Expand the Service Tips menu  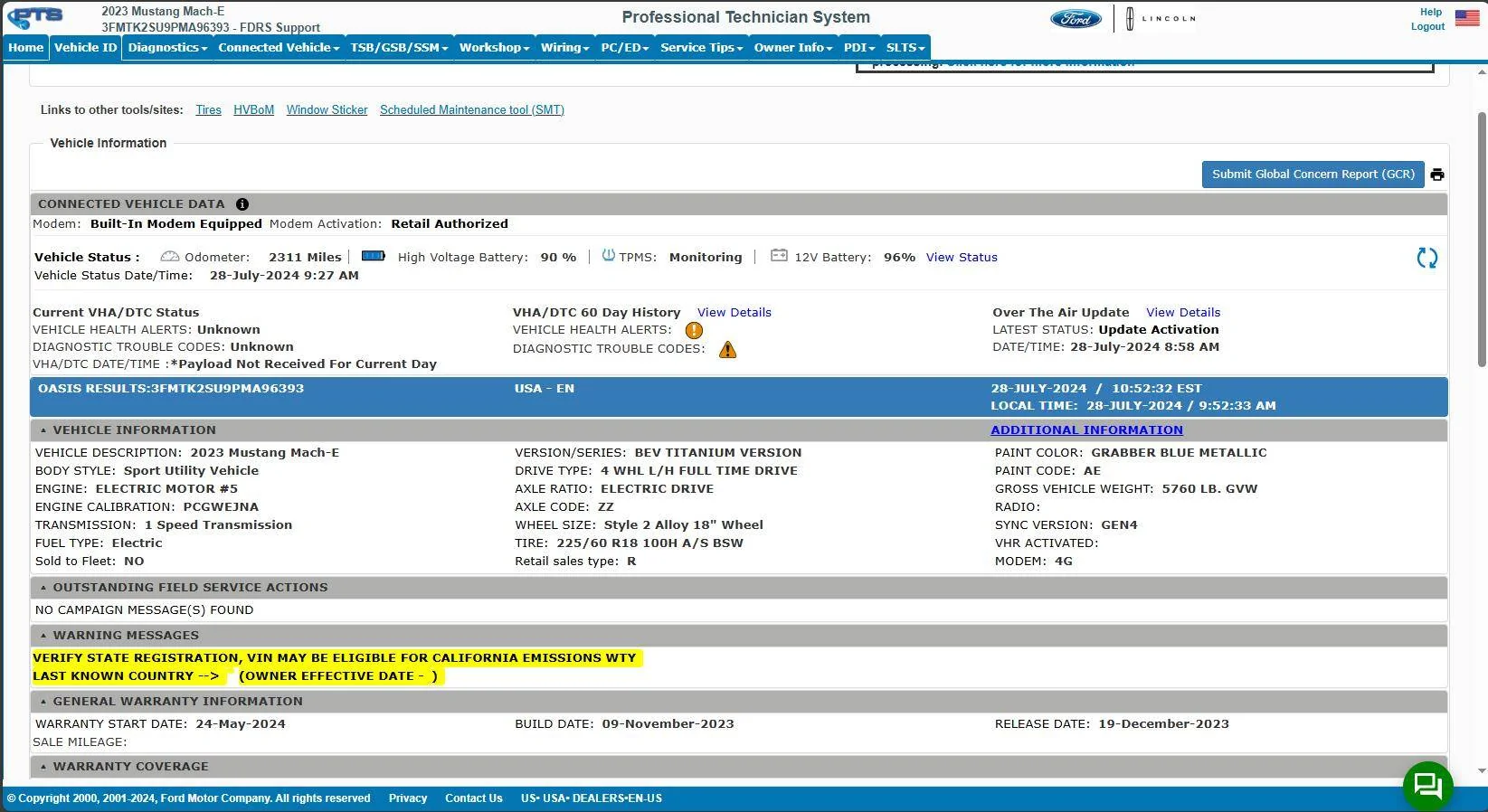(x=701, y=48)
